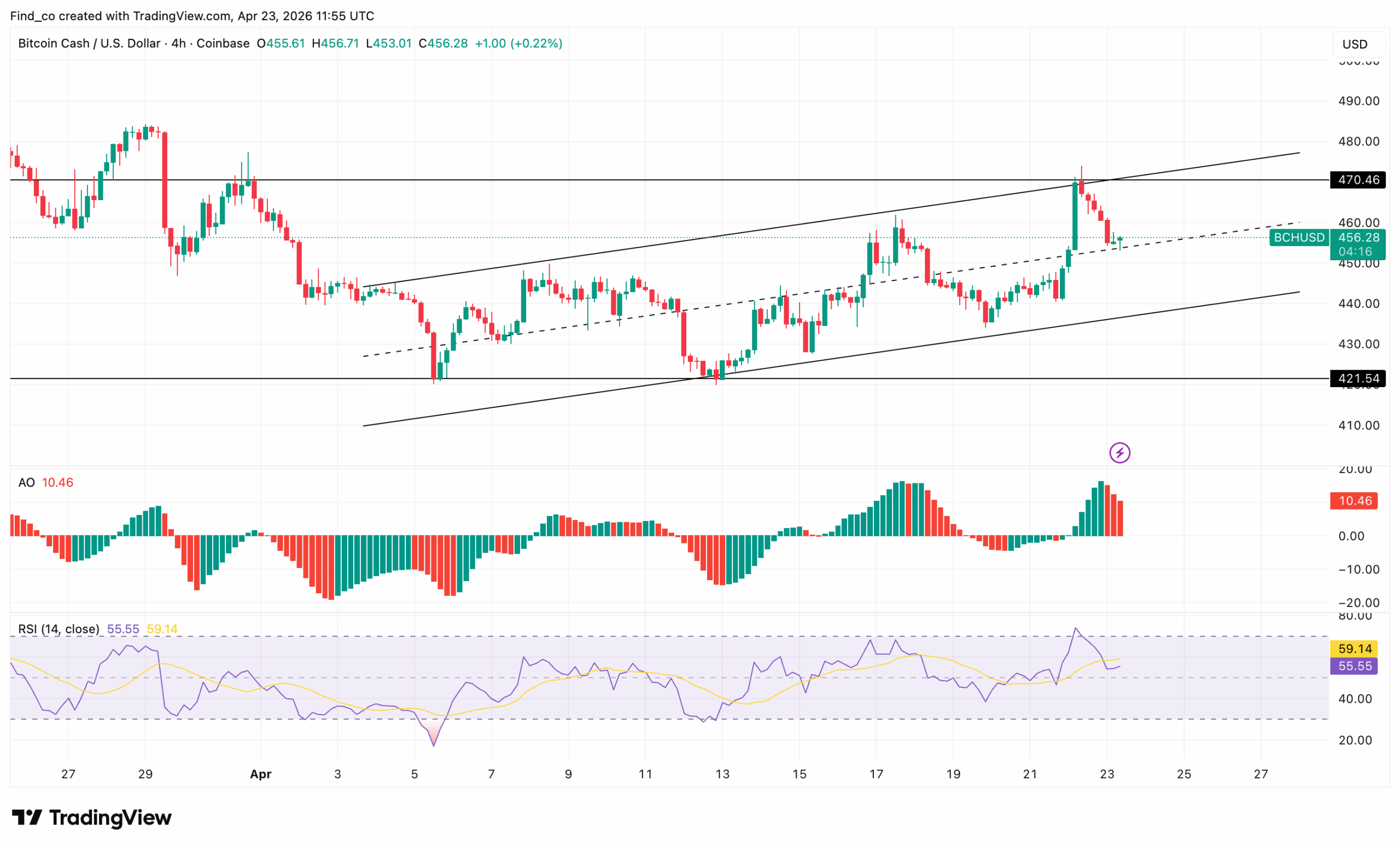
Task: Click the 456.28 current price label
Action: [x=1358, y=237]
